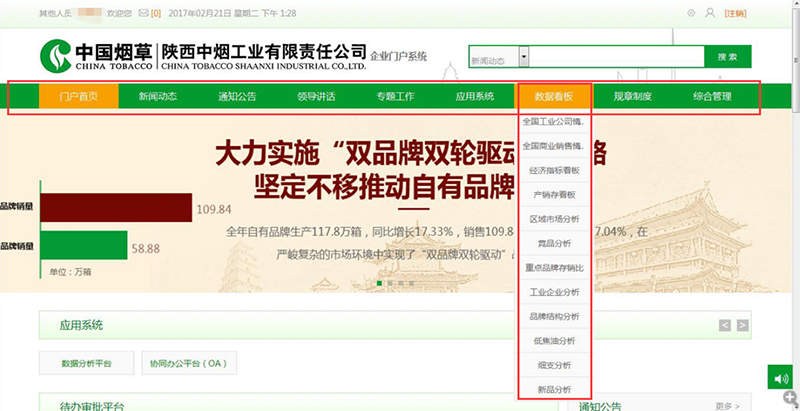Viewport: 800px width, 411px height.
Task: Click into the search text field
Action: pyautogui.click(x=616, y=57)
